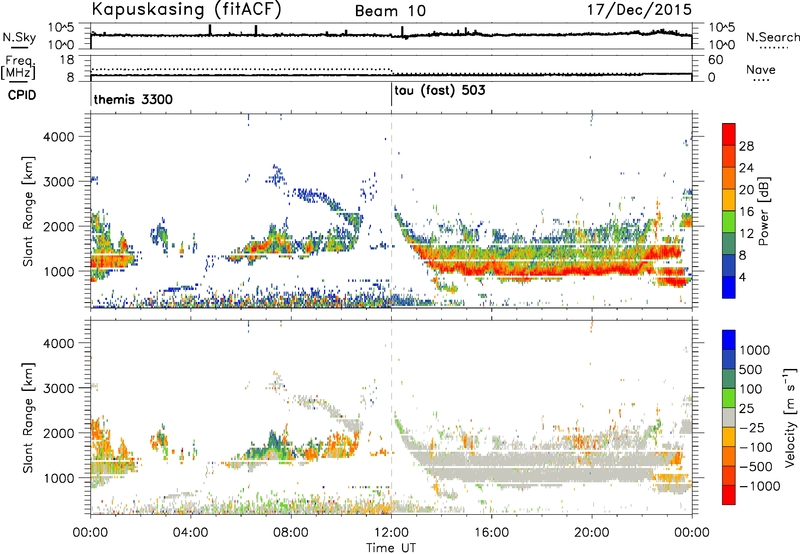Image resolution: width=800 pixels, height=554 pixels.
Task: Click '2000' on the velocity panel axis
Action: pos(58,433)
